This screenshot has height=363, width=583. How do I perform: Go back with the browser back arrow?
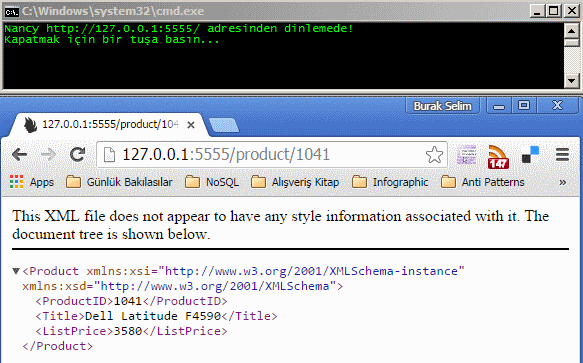click(x=19, y=154)
